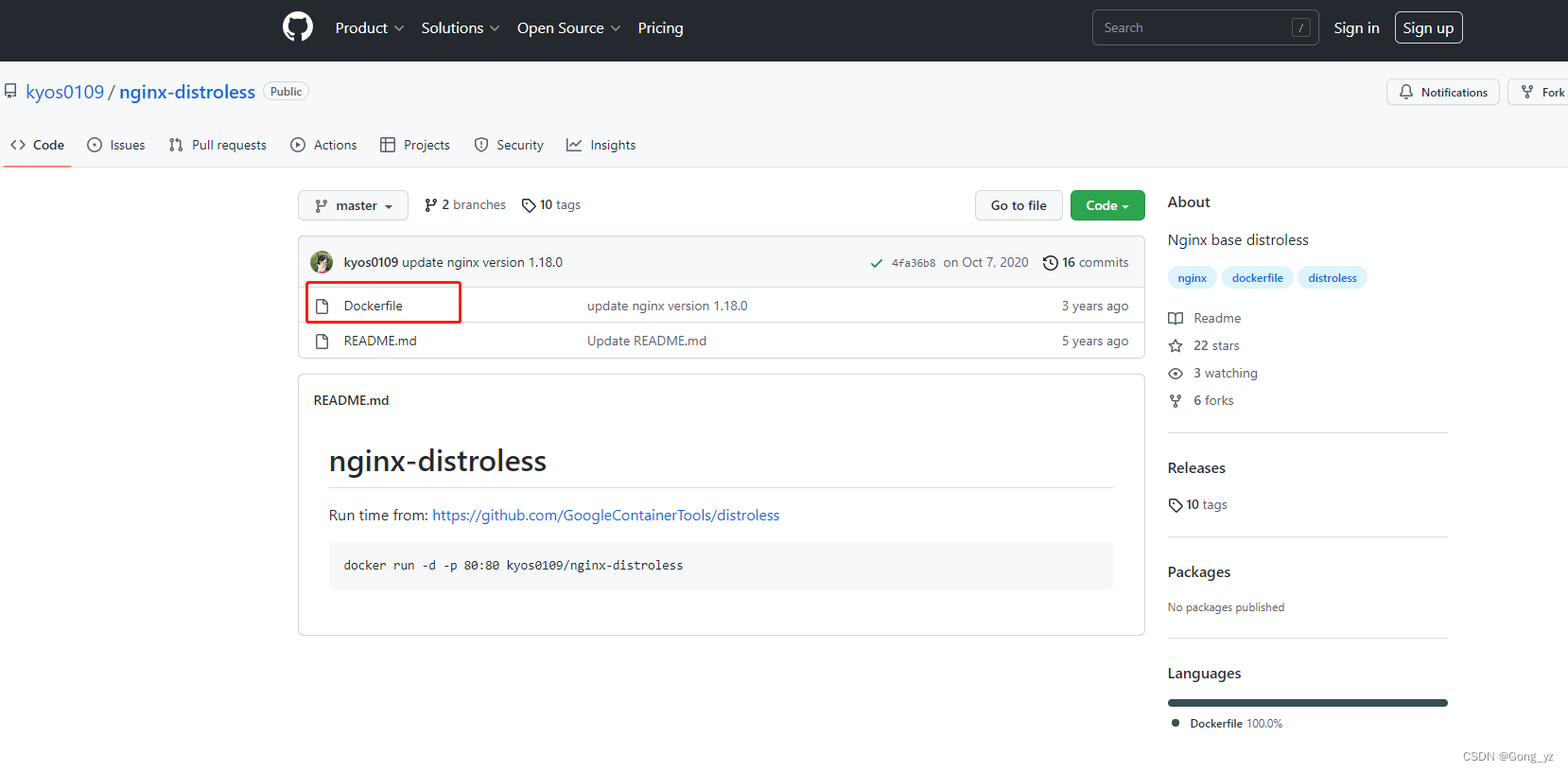Open the Packages heading link
1568x772 pixels.
point(1199,571)
